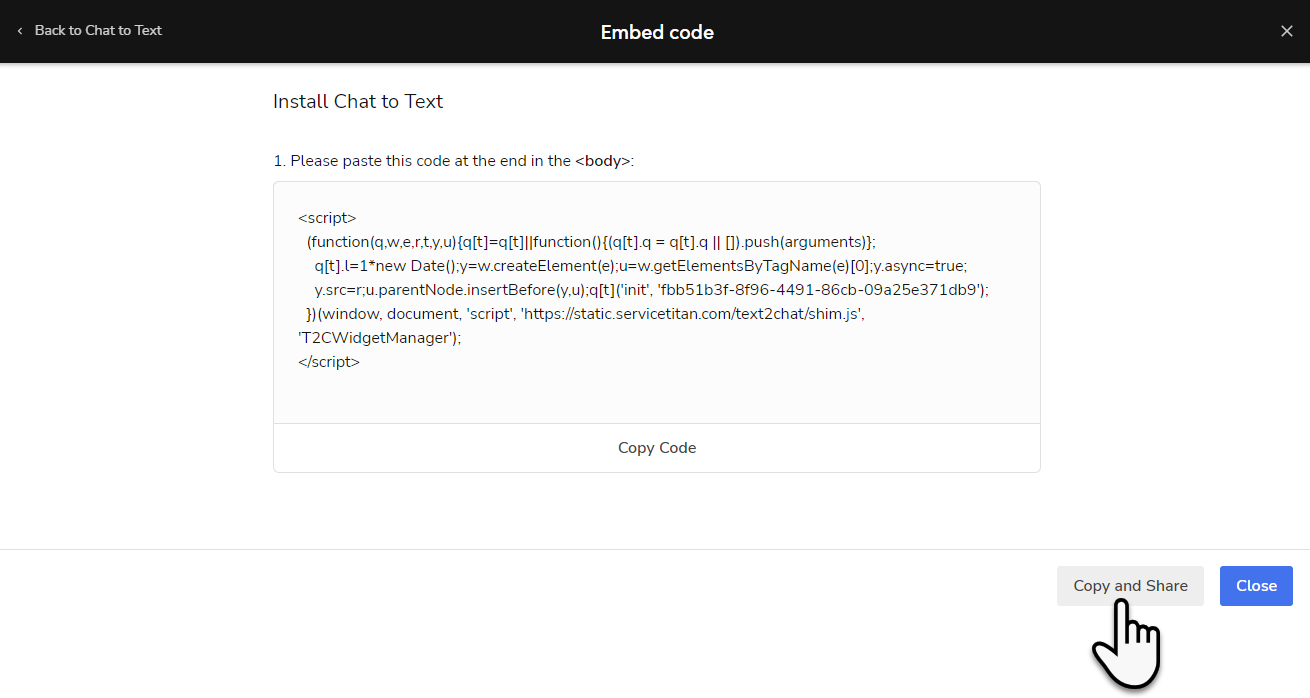Viewport: 1310px width, 698px height.
Task: Click the y.src=r insertBefore code line
Action: pyautogui.click(x=651, y=289)
